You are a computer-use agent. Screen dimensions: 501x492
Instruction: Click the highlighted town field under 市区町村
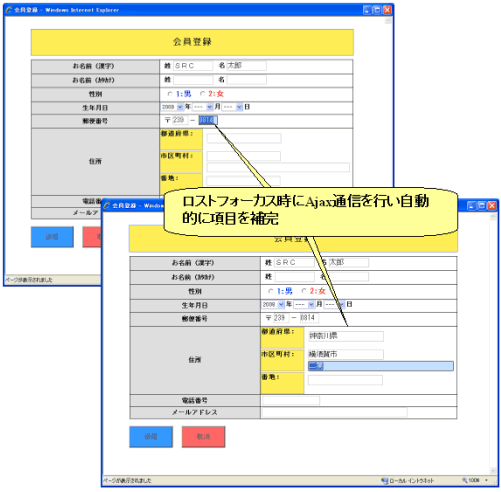[381, 366]
